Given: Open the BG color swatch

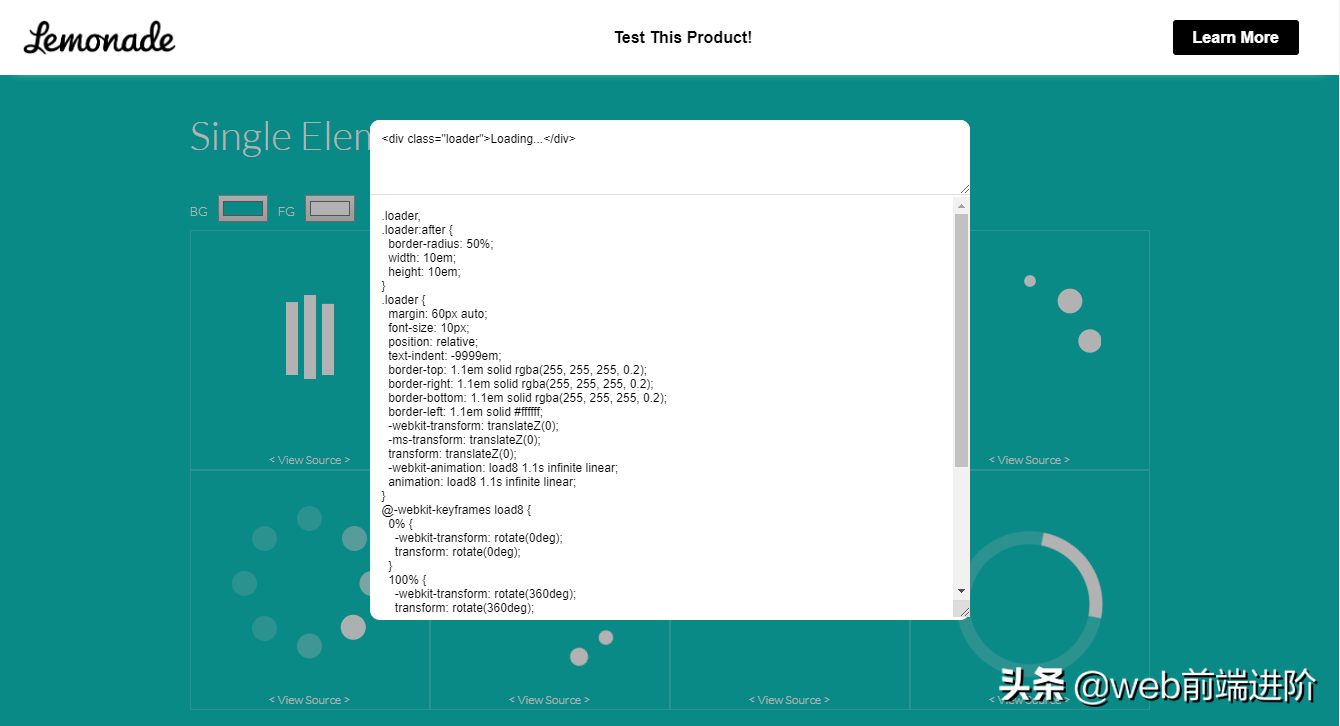Looking at the screenshot, I should pos(242,209).
